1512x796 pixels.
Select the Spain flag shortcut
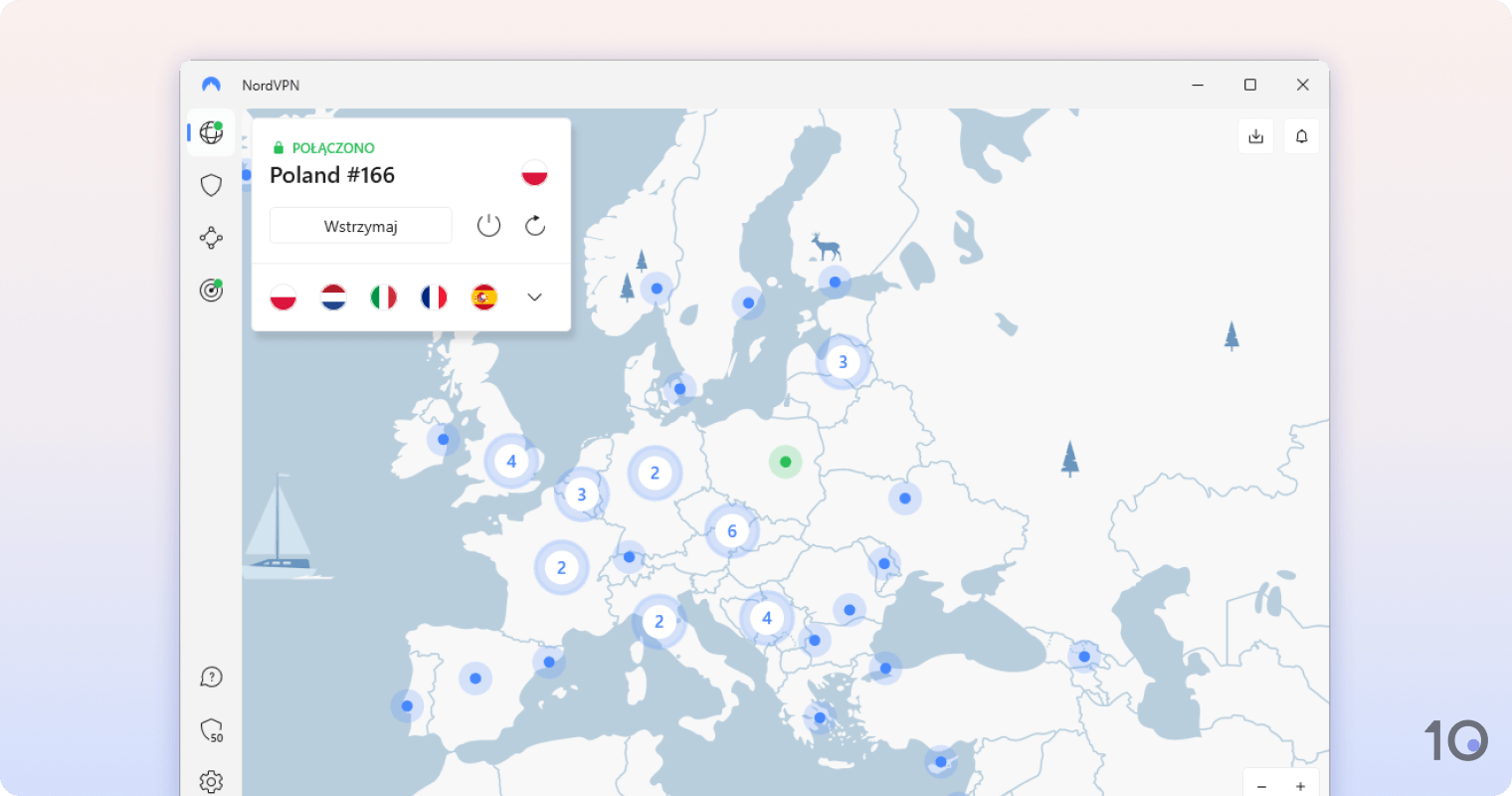pos(483,297)
